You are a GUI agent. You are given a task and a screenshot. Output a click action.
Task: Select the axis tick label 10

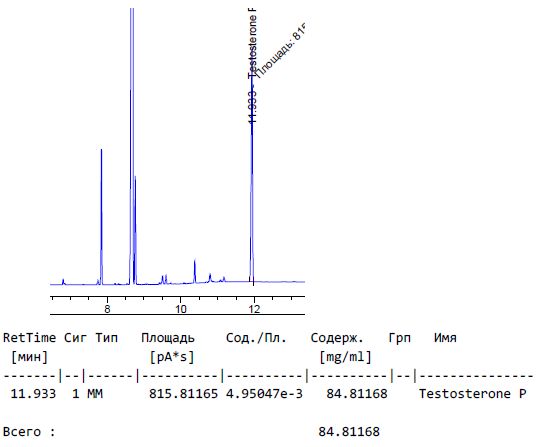[180, 308]
